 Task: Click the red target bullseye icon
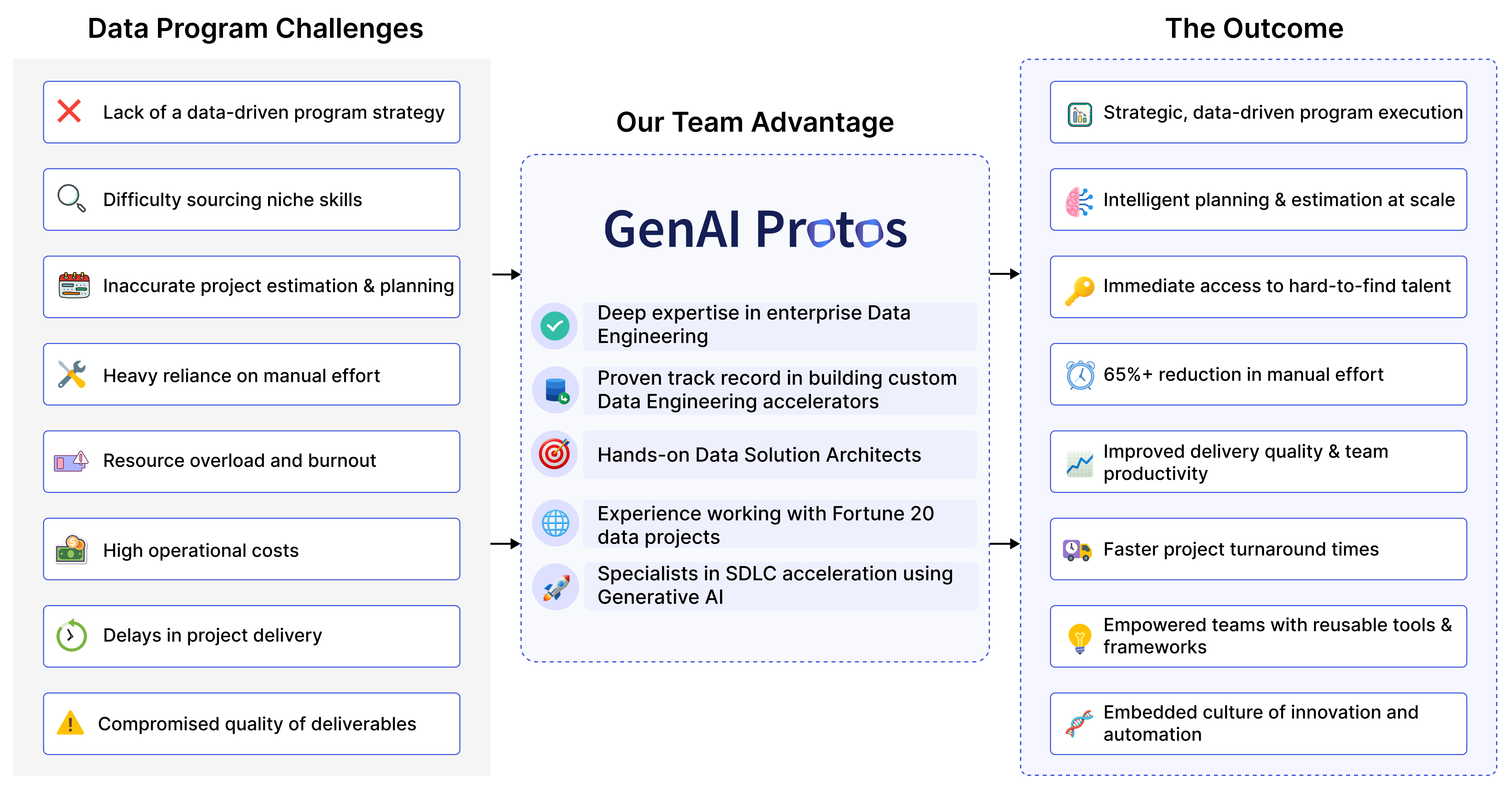tap(555, 454)
